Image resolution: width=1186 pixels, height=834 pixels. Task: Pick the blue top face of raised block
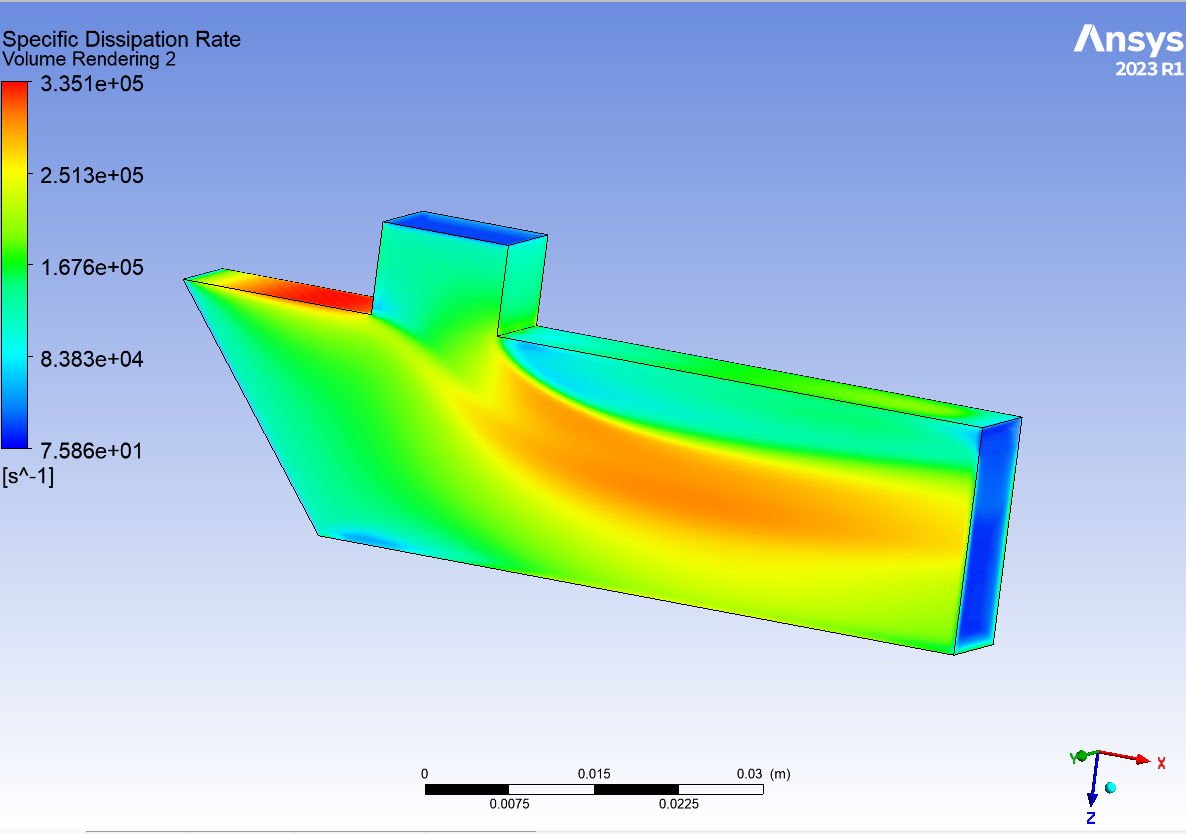[465, 229]
